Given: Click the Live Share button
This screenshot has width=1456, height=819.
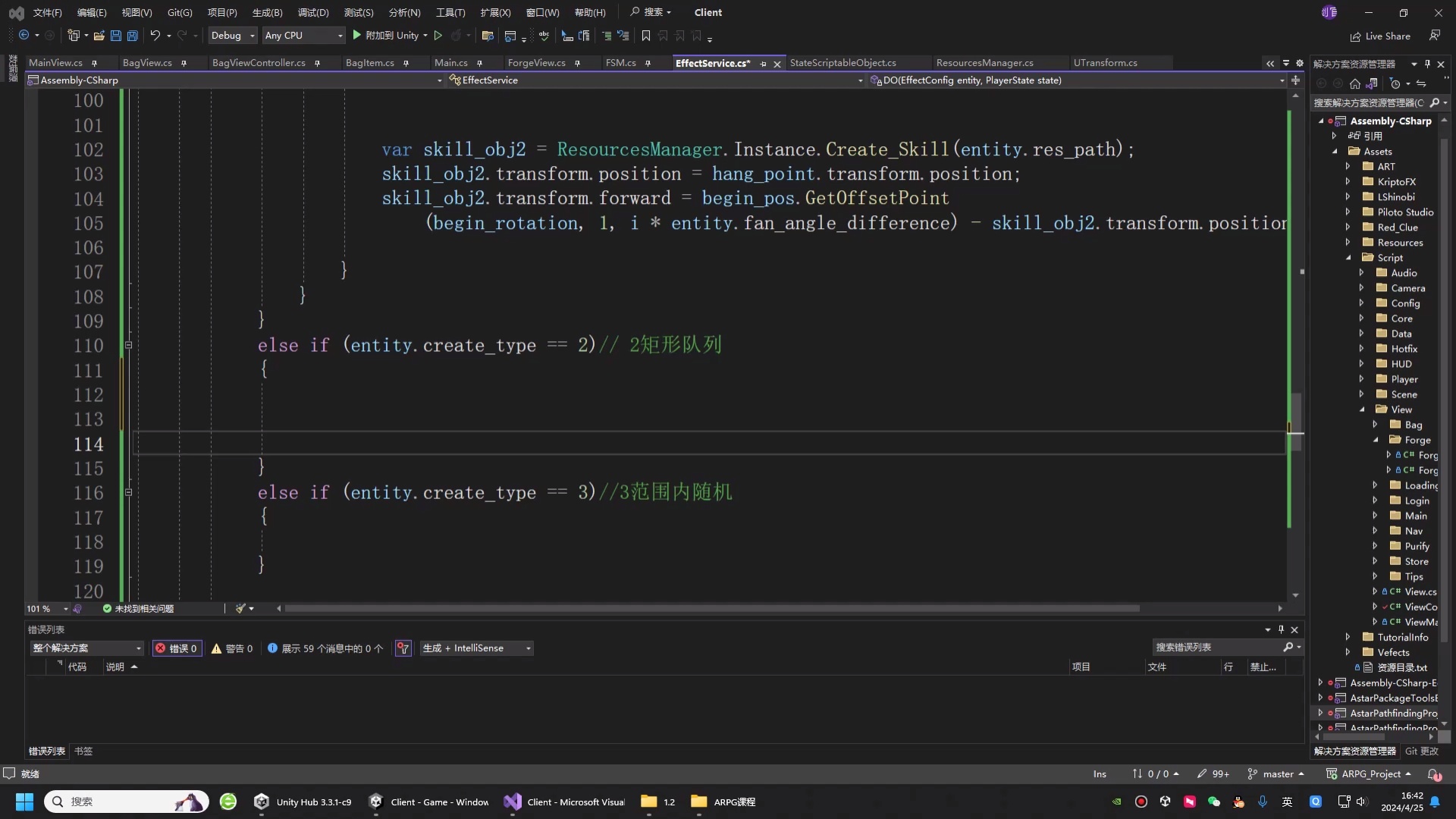Looking at the screenshot, I should click(x=1381, y=36).
